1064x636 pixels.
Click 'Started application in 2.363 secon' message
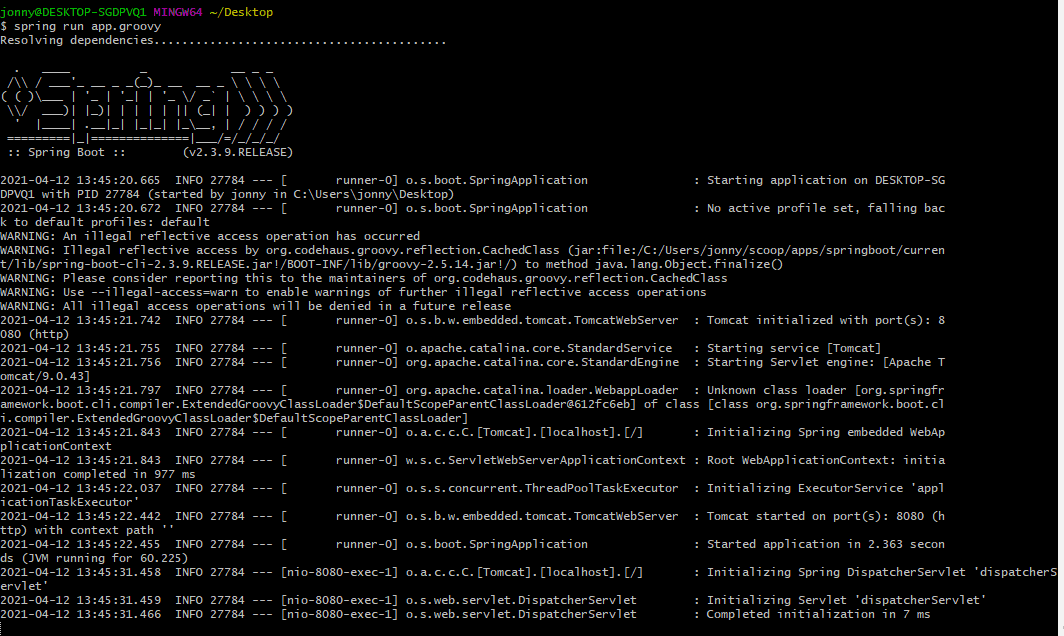pyautogui.click(x=826, y=544)
